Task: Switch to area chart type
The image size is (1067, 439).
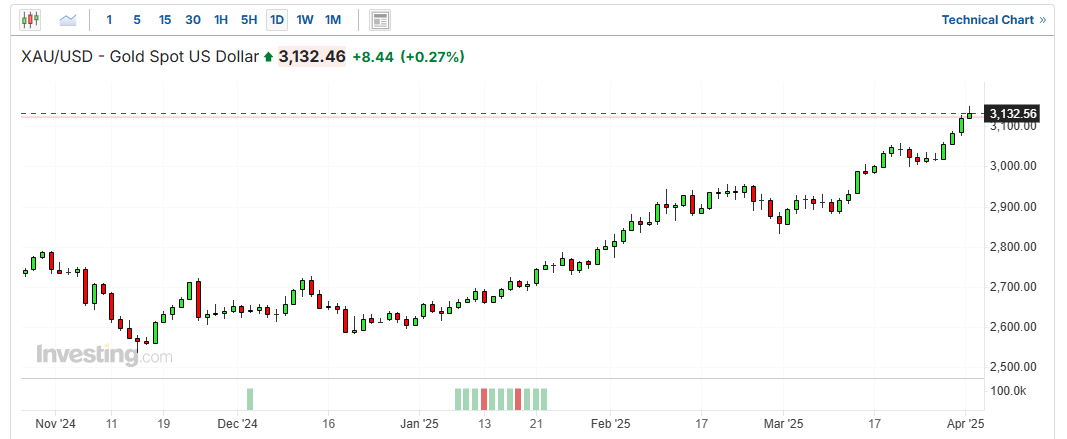Action: click(68, 19)
